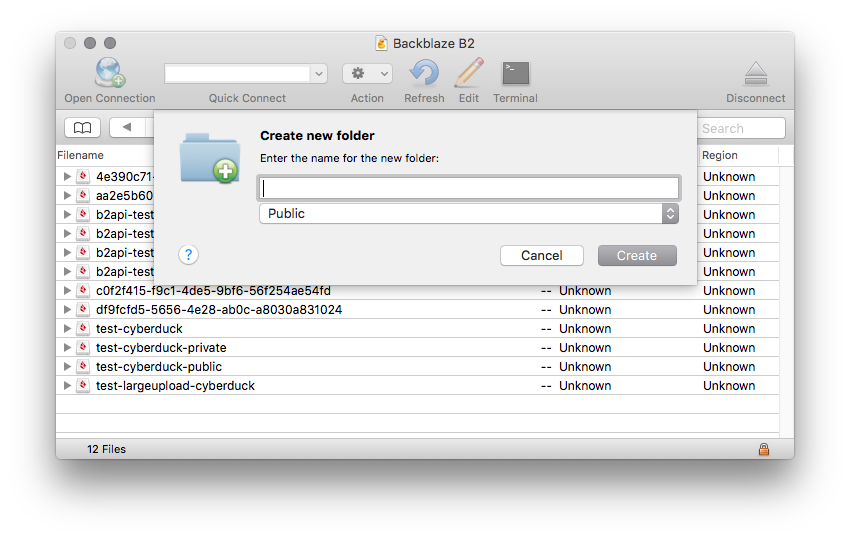Click the new folder name field
Image resolution: width=850 pixels, height=539 pixels.
(x=469, y=188)
